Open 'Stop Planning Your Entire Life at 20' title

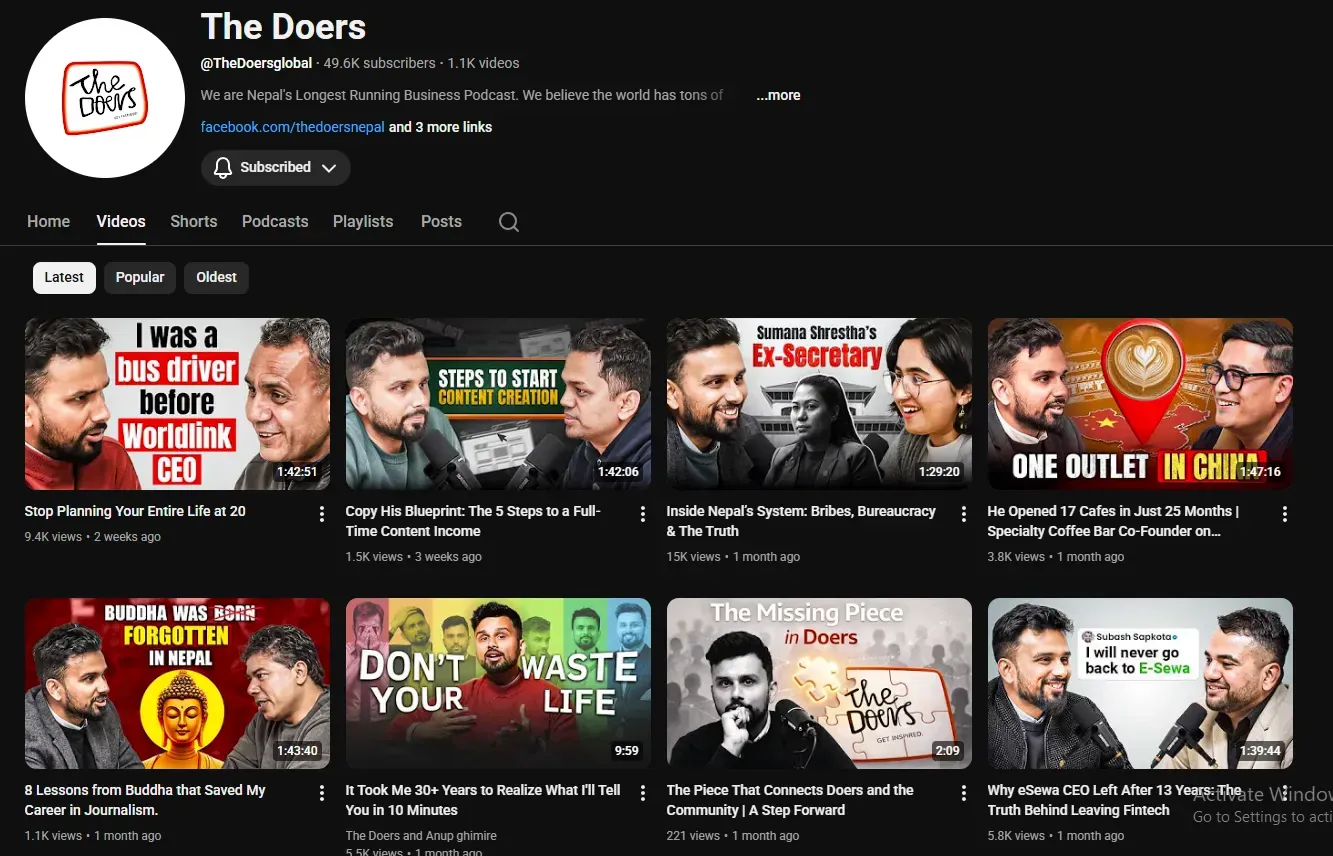(x=135, y=511)
